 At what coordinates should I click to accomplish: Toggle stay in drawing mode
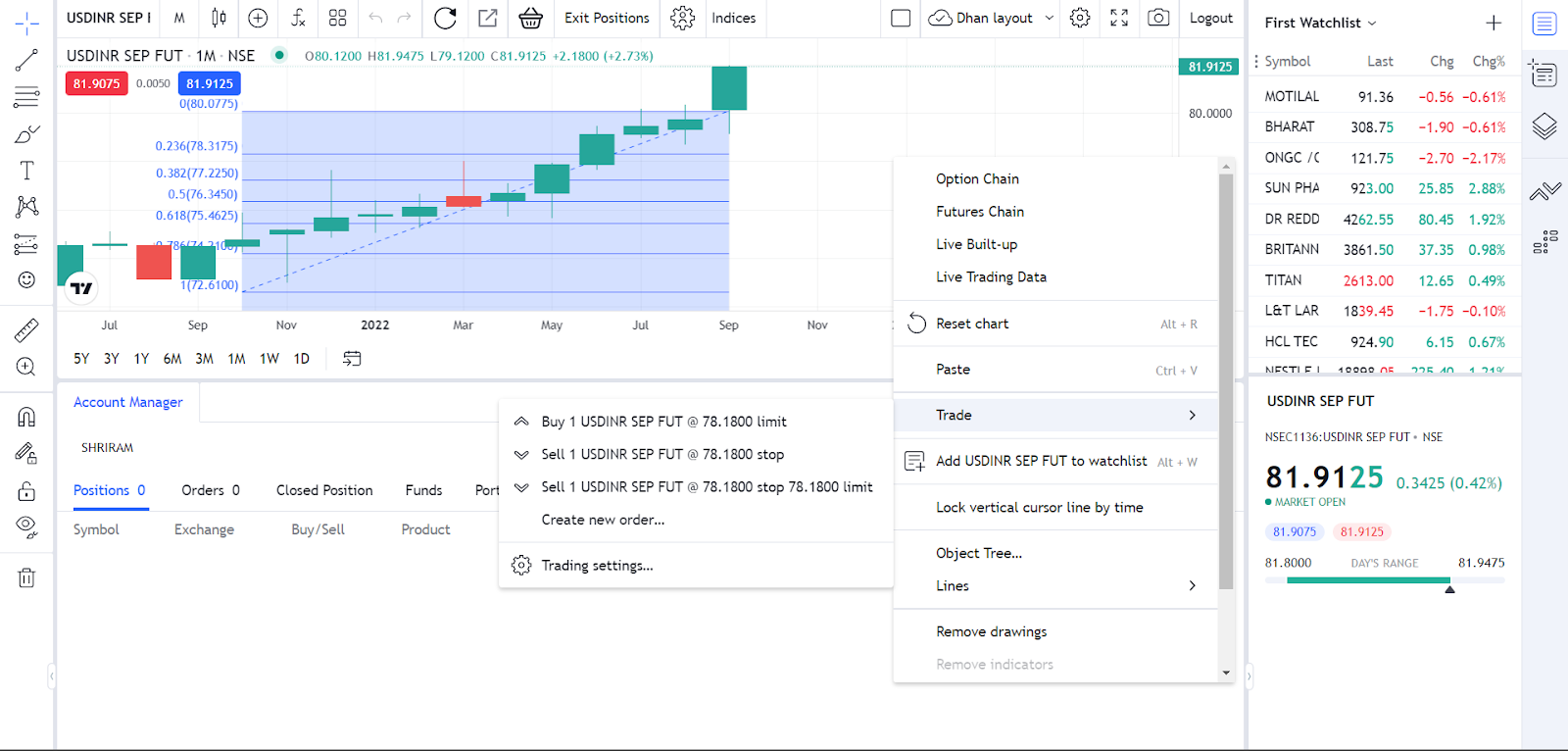pyautogui.click(x=26, y=453)
